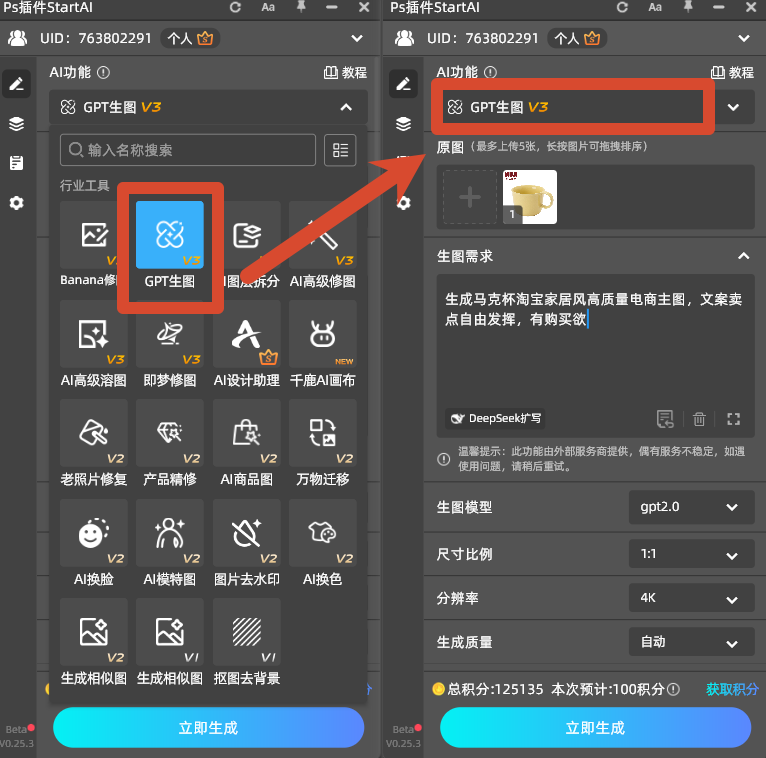Viewport: 766px width, 758px height.
Task: Collapse the GPT生图 V3 dropdown in left panel
Action: (346, 107)
